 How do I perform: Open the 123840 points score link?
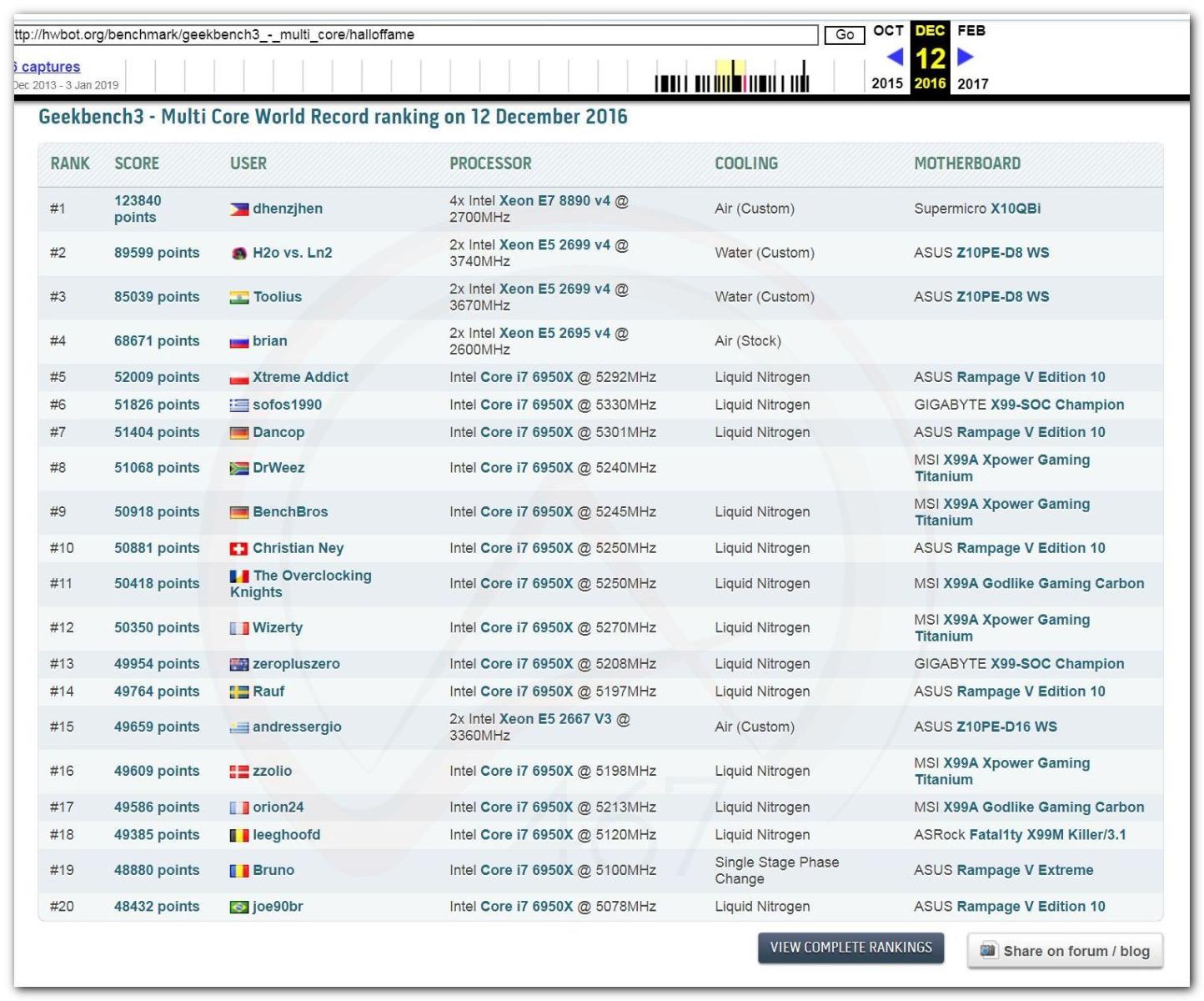click(138, 209)
